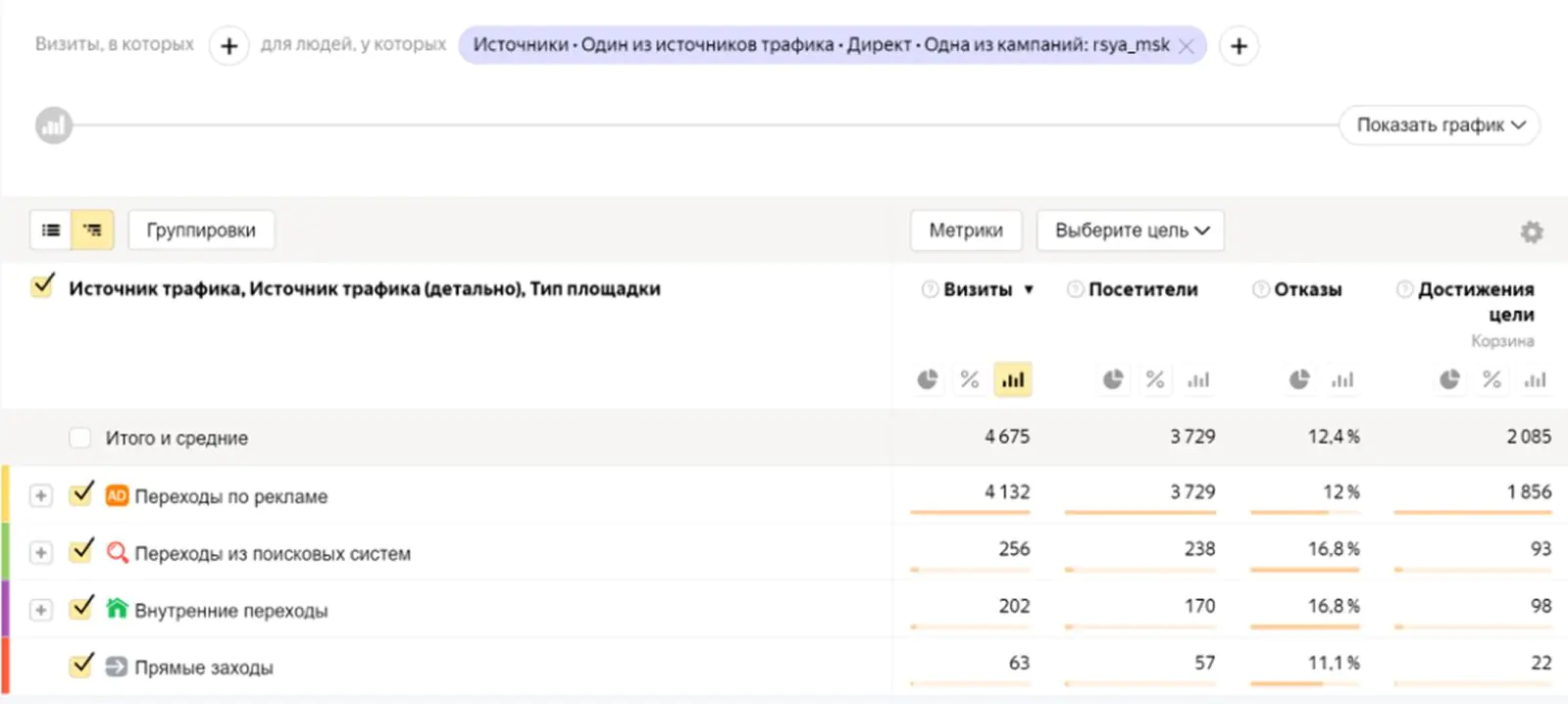Uncheck the Переходы по рекламе row
Viewport: 1568px width, 704px height.
(x=81, y=494)
